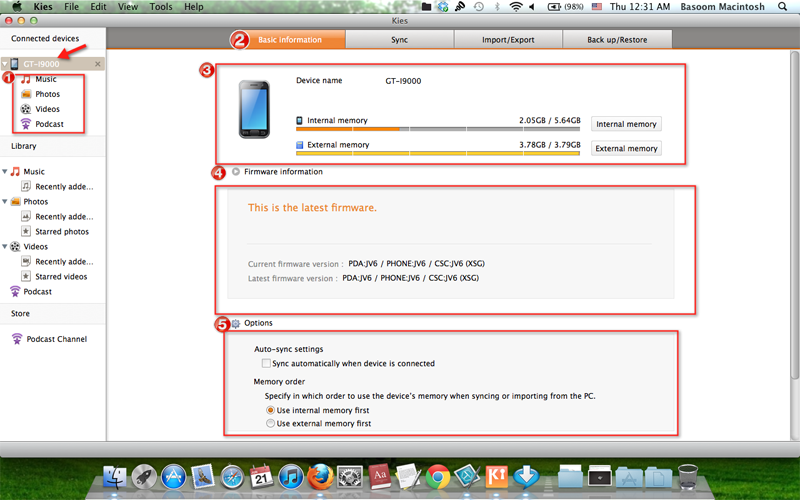
Task: Click the External memory button
Action: point(626,148)
